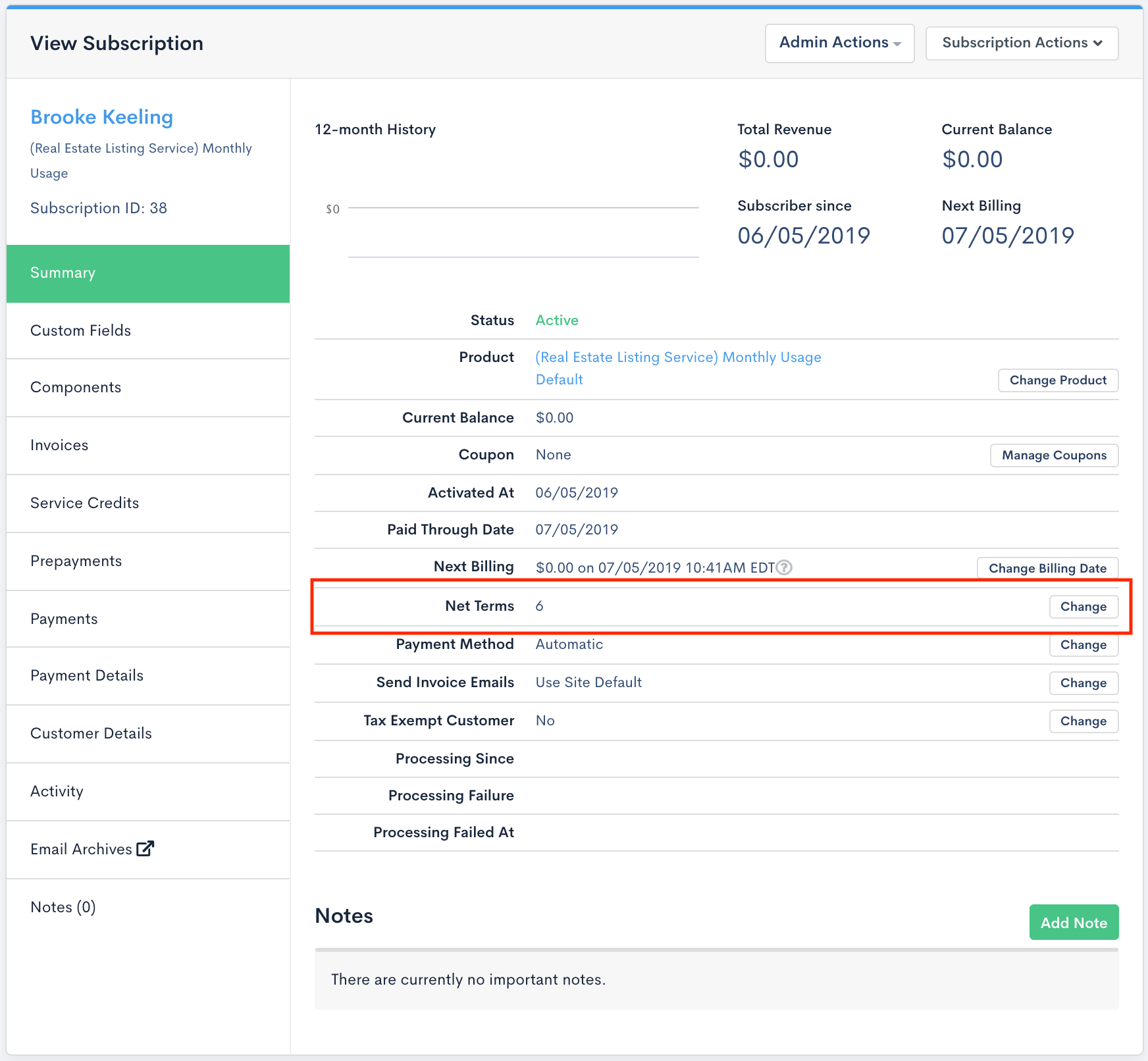The width and height of the screenshot is (1148, 1061).
Task: Open the Invoices section
Action: 148,446
